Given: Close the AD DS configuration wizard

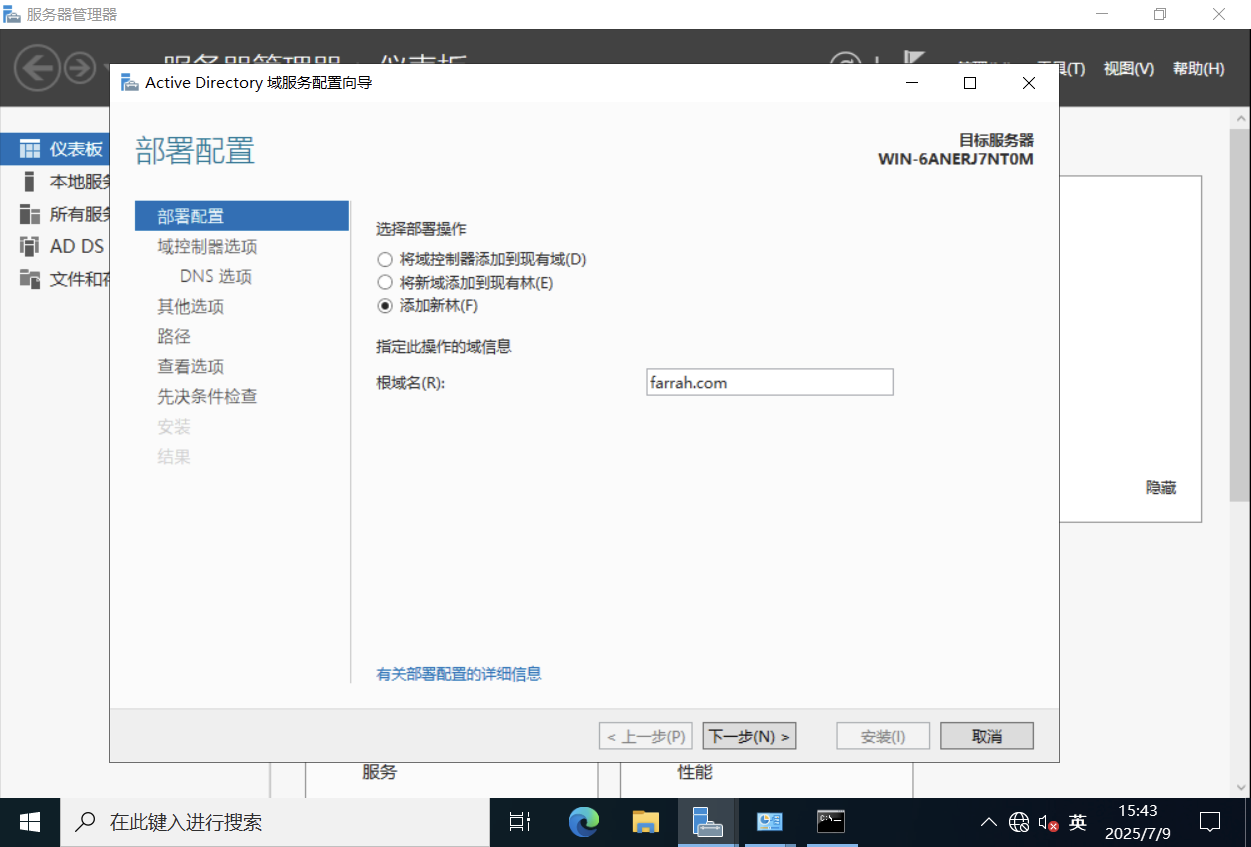Looking at the screenshot, I should [1029, 83].
